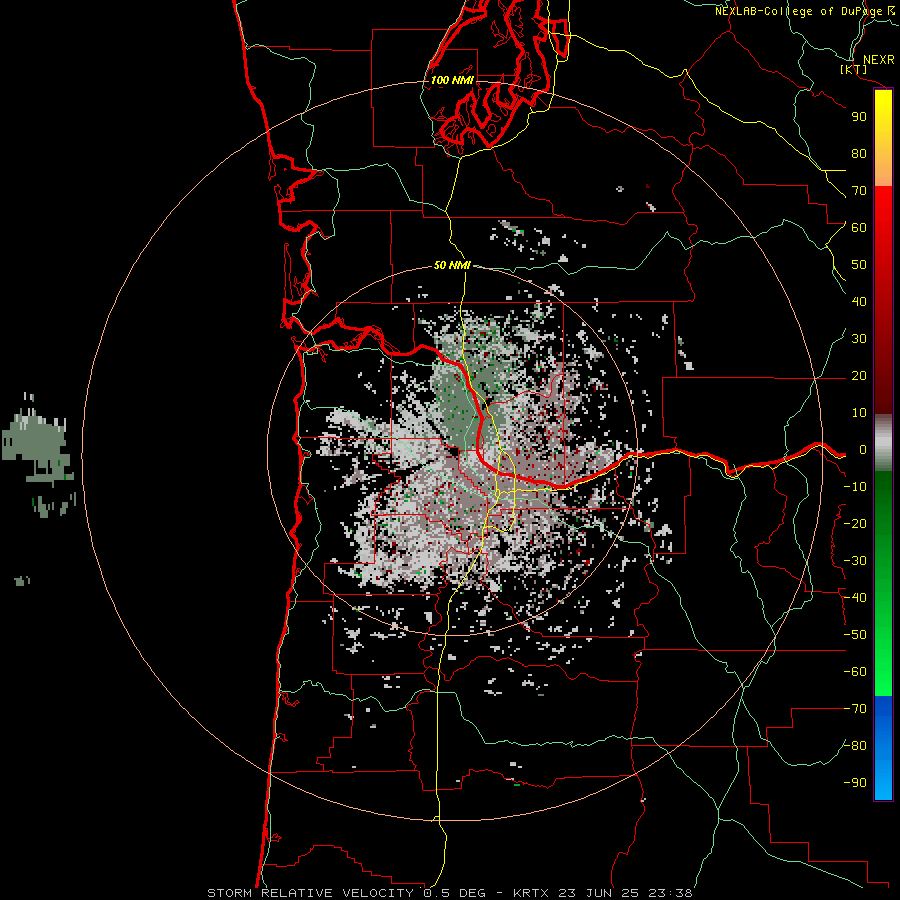
Task: Click the -80 value on the velocity scale
Action: [855, 746]
